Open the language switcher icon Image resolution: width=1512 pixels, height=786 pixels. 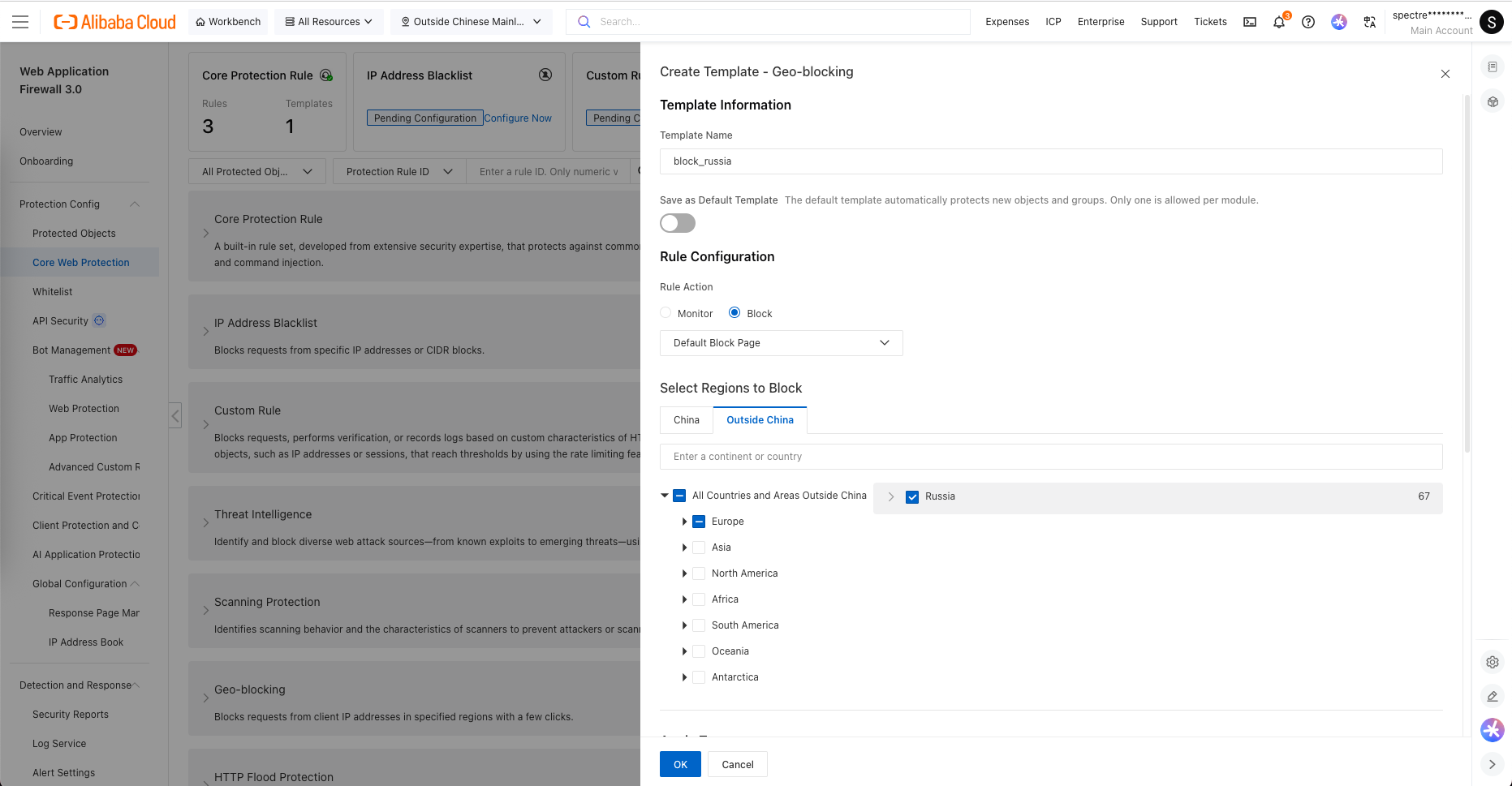click(1370, 22)
